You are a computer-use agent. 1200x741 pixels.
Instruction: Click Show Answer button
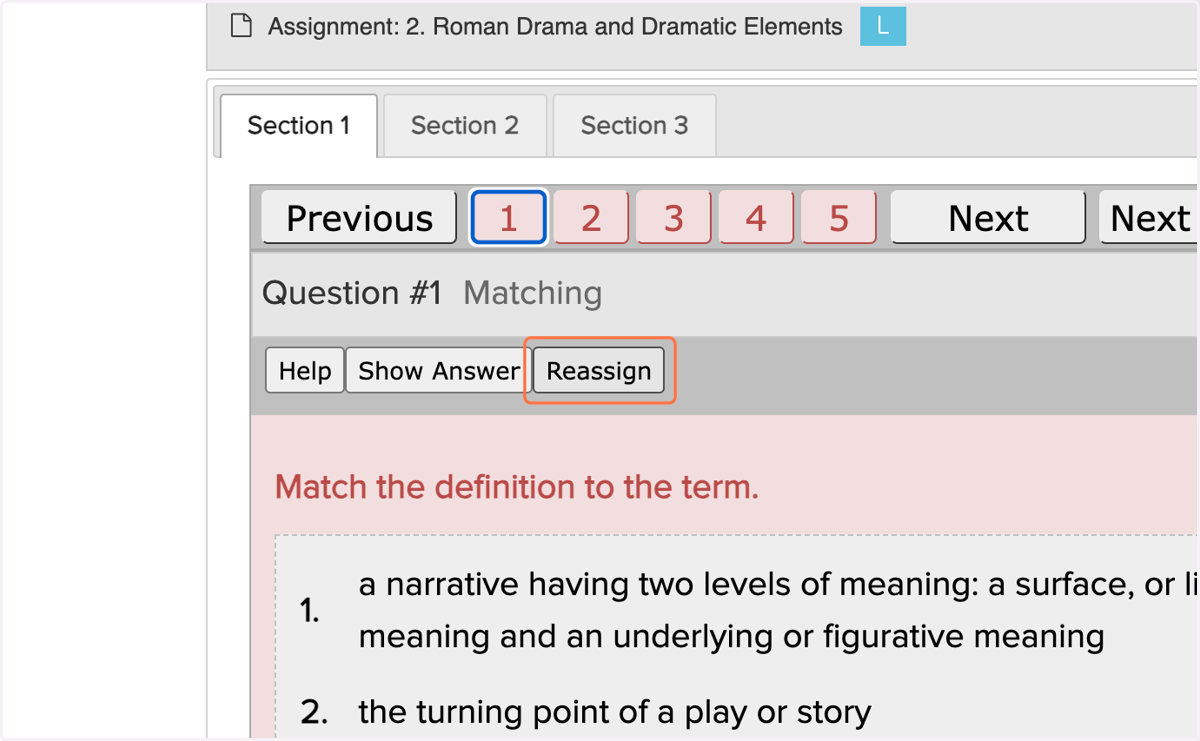click(438, 371)
